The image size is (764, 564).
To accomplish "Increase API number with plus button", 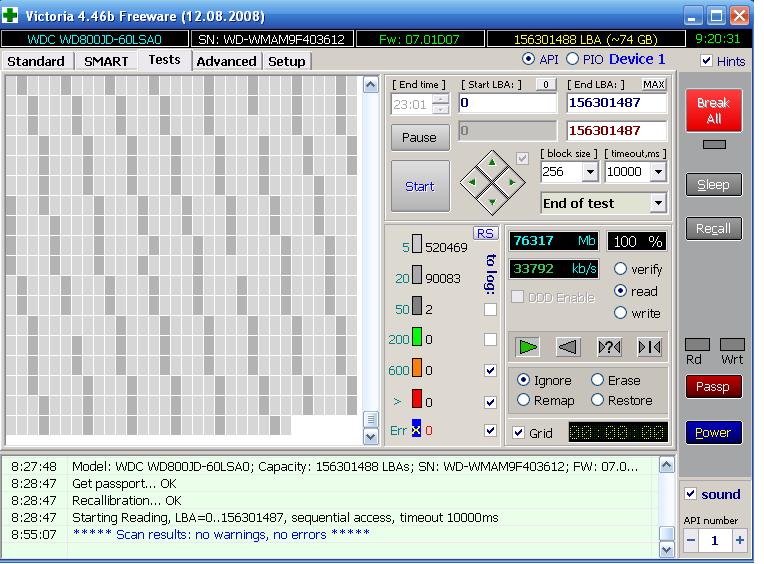I will [x=740, y=540].
